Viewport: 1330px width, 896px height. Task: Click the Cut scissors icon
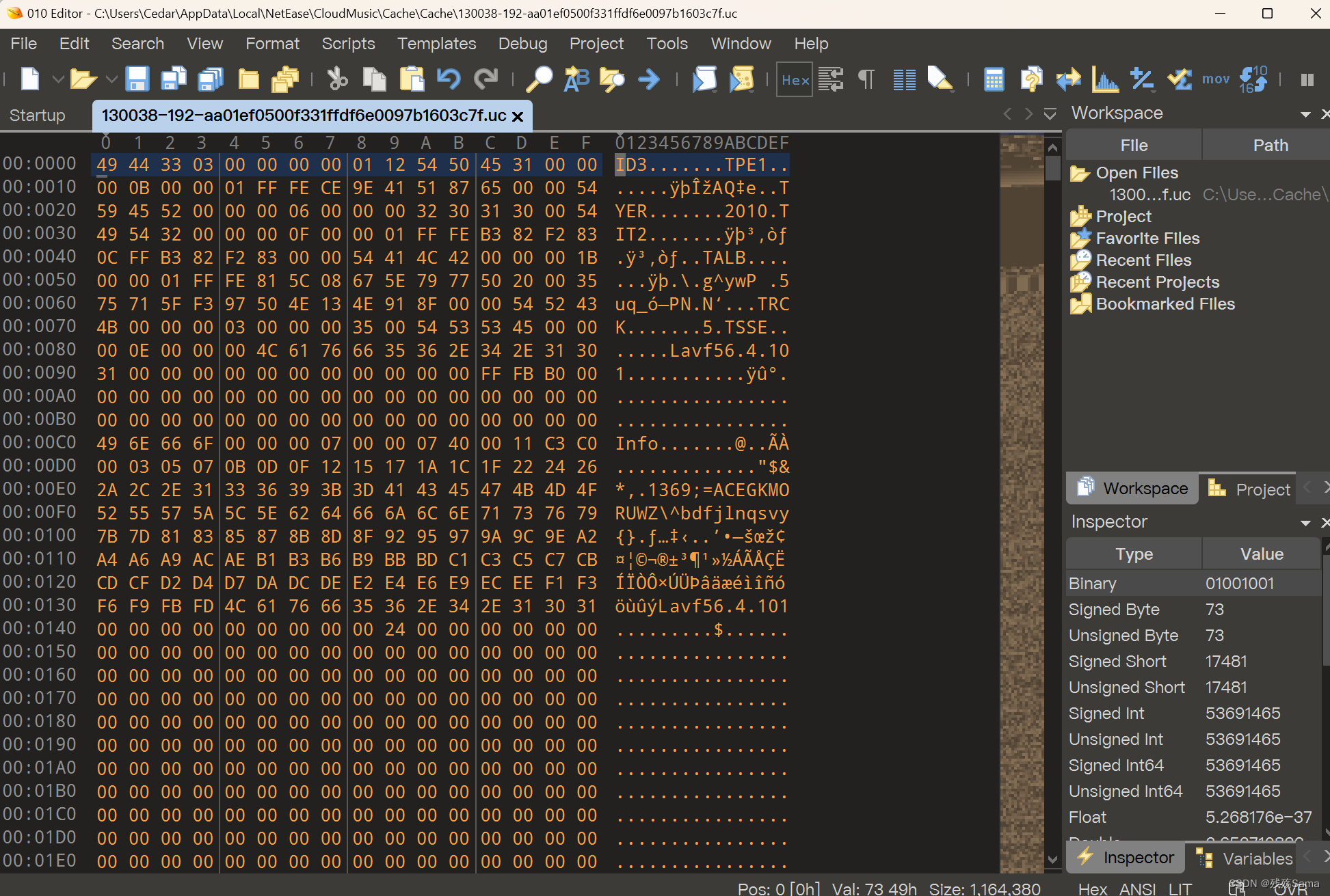point(337,79)
